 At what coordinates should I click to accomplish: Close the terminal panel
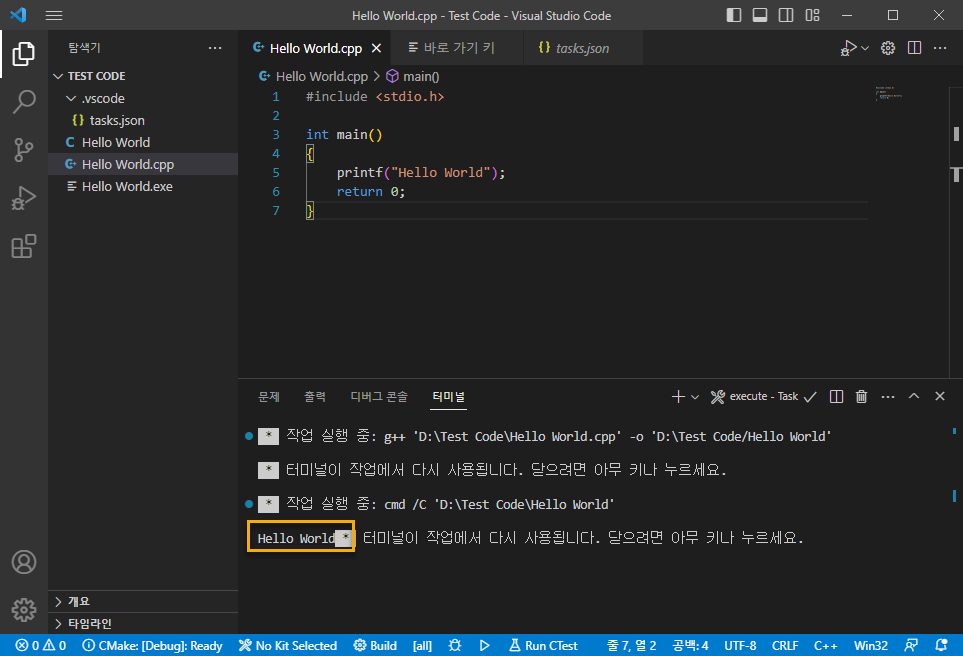click(x=940, y=396)
